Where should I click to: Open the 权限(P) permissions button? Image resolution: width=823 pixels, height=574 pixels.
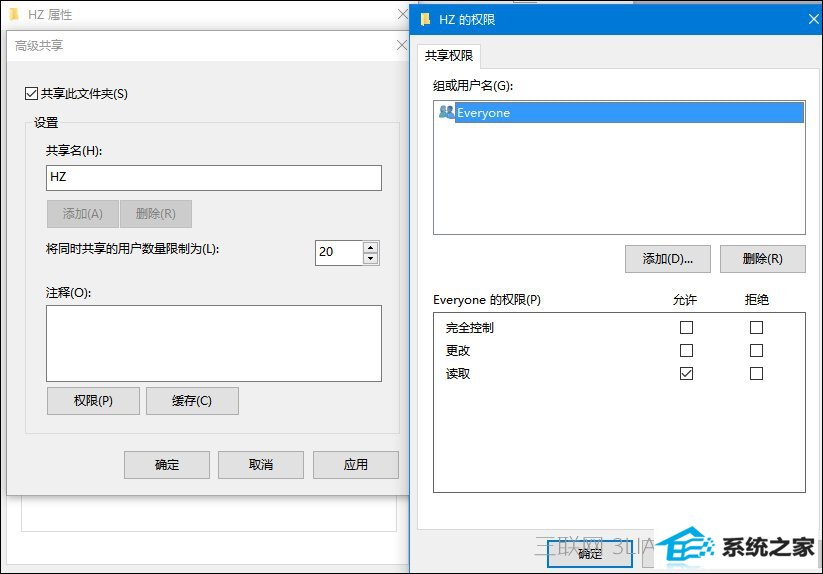coord(93,401)
